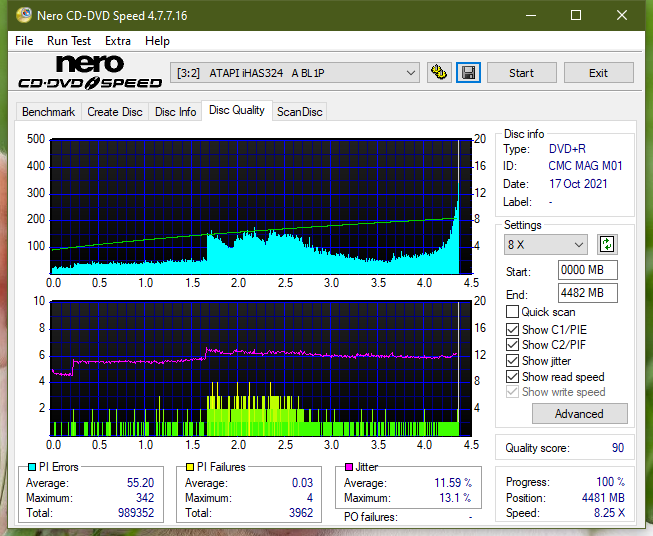Click PI Errors total 989352
This screenshot has height=536, width=653.
pyautogui.click(x=136, y=513)
